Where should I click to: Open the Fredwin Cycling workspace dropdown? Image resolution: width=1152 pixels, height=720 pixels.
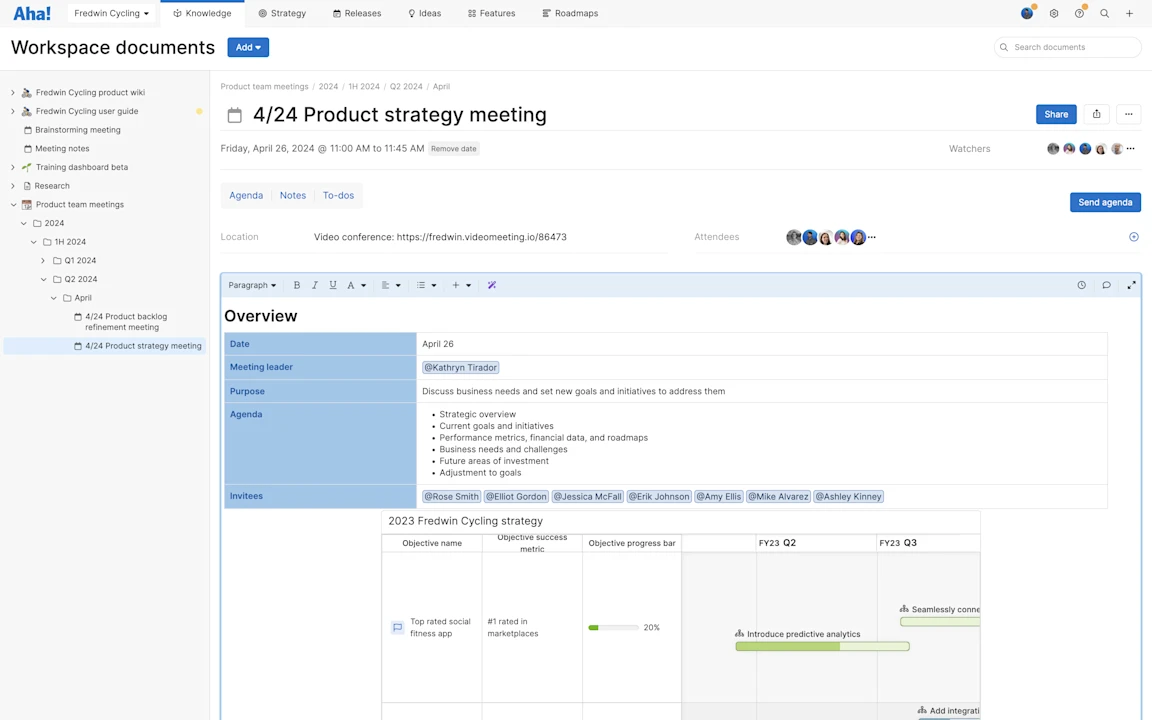click(x=112, y=13)
